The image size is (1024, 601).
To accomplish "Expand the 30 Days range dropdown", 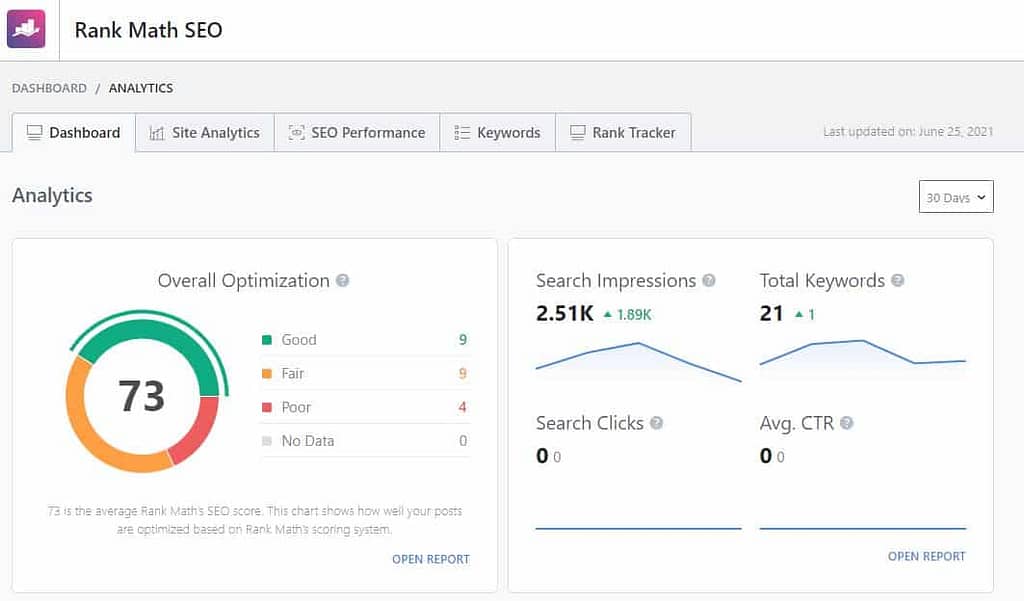I will point(956,197).
